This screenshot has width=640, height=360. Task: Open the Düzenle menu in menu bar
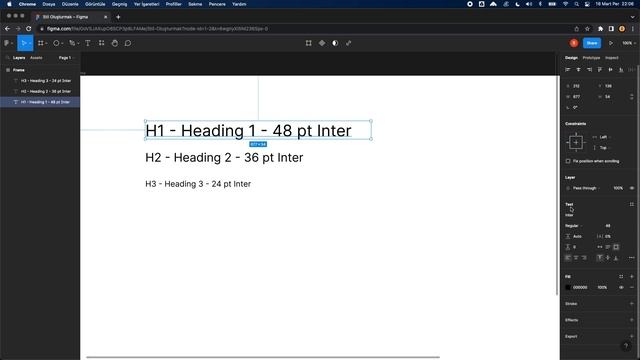(70, 4)
